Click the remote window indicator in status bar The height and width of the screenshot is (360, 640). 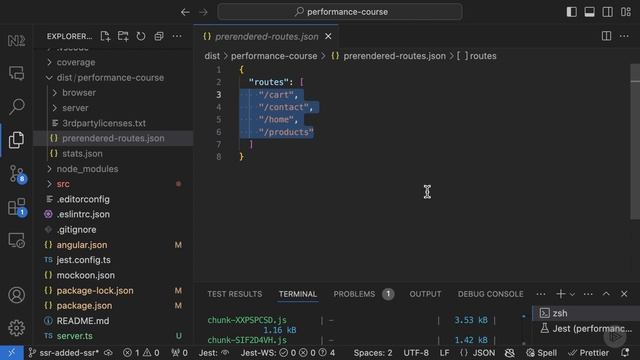[x=11, y=353]
